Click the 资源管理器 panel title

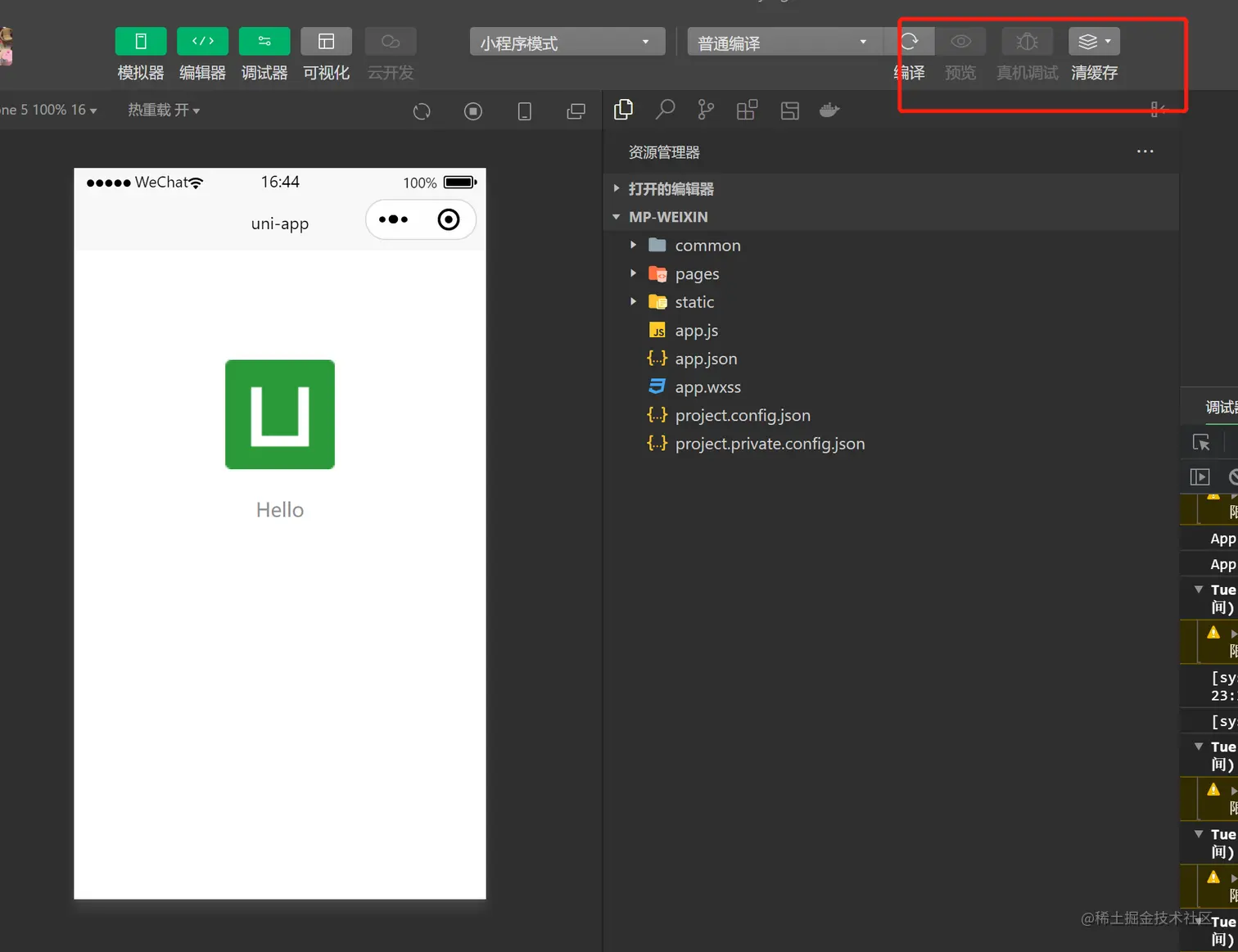(664, 152)
